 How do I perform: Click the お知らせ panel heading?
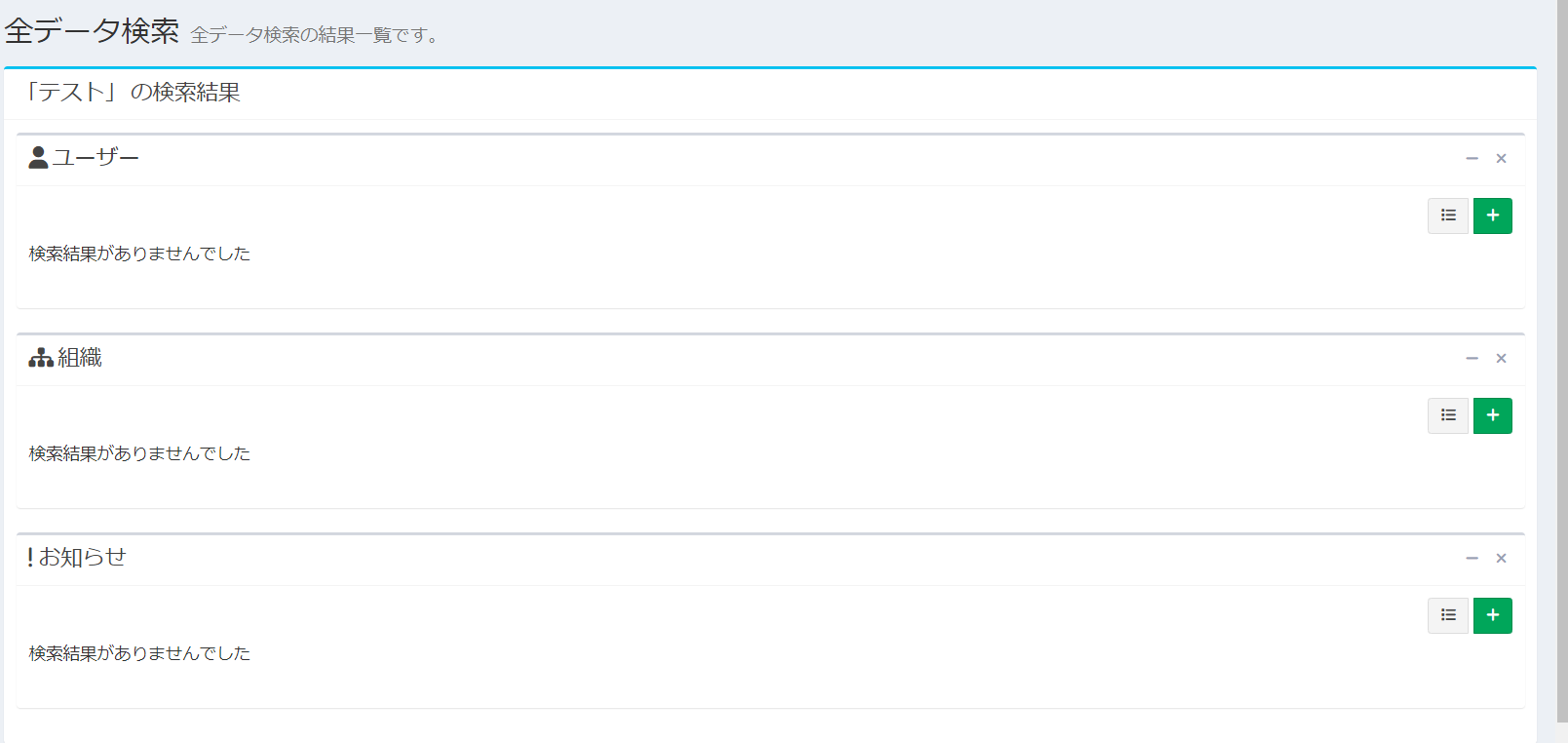(x=83, y=558)
